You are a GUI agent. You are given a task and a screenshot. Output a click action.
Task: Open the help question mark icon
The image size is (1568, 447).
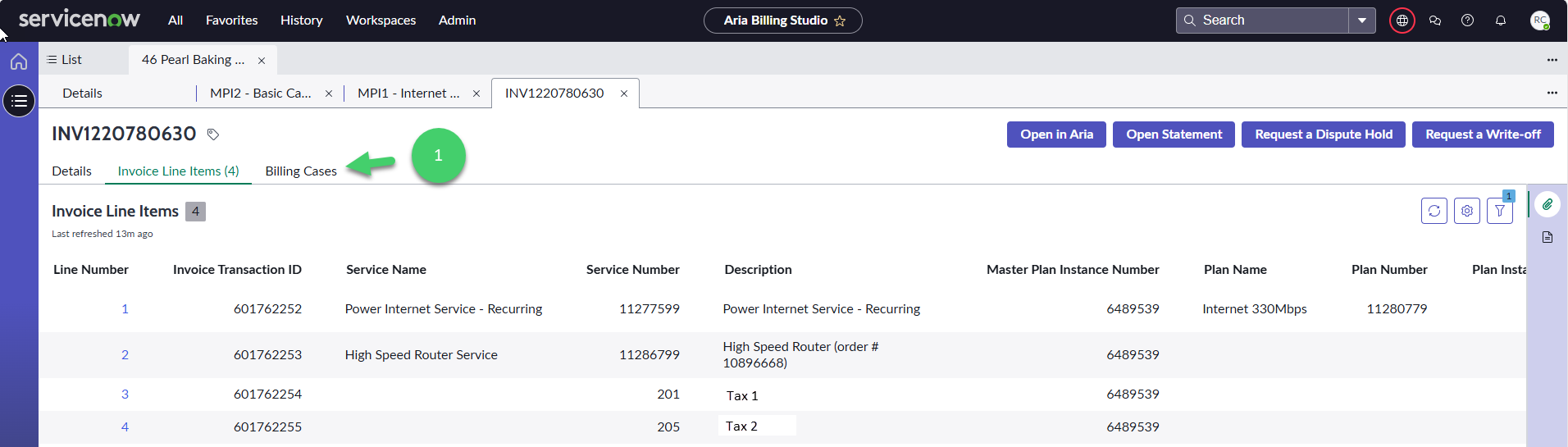(1468, 21)
